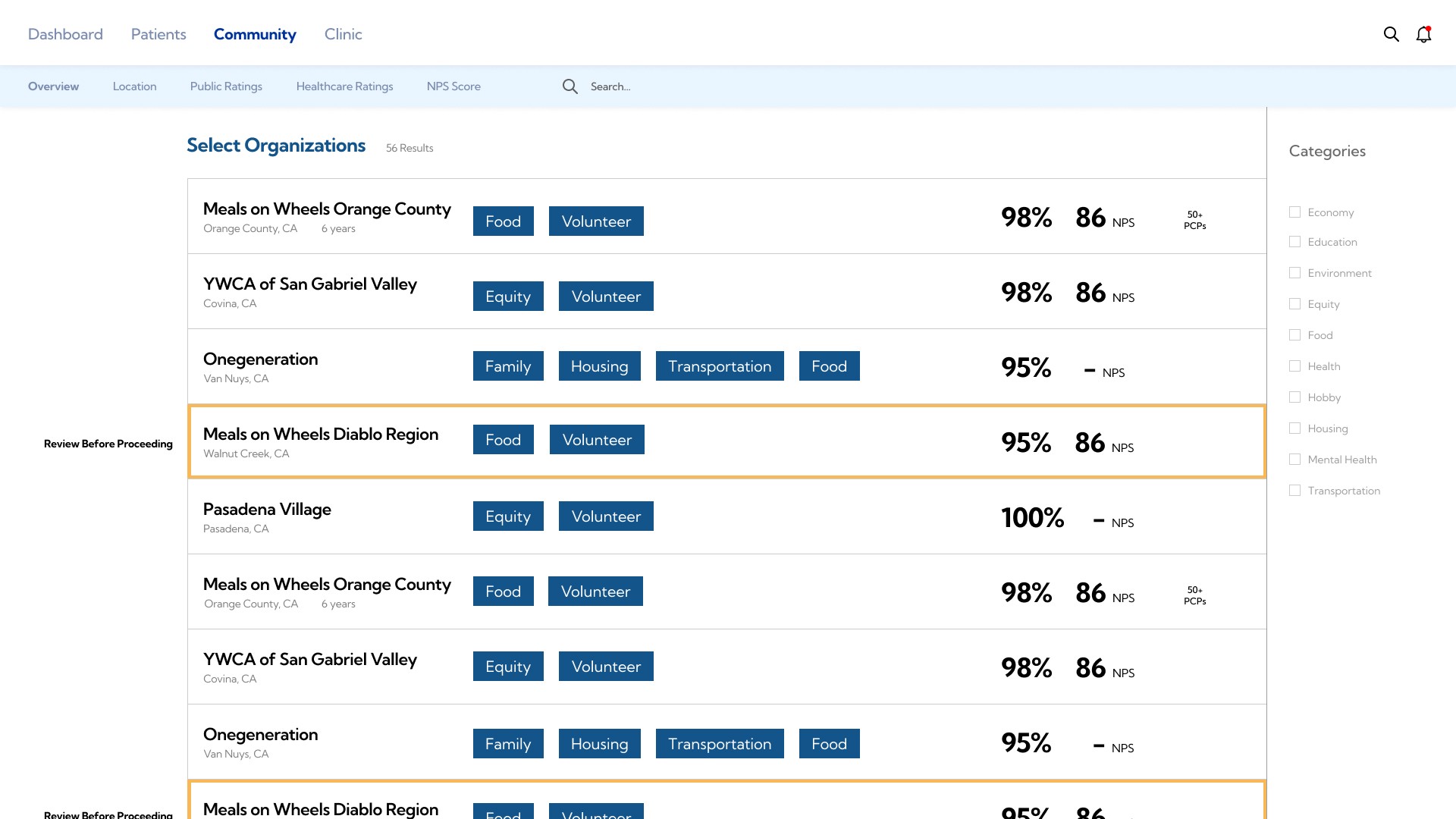
Task: Show the Public Ratings sub-tab
Action: tap(226, 86)
